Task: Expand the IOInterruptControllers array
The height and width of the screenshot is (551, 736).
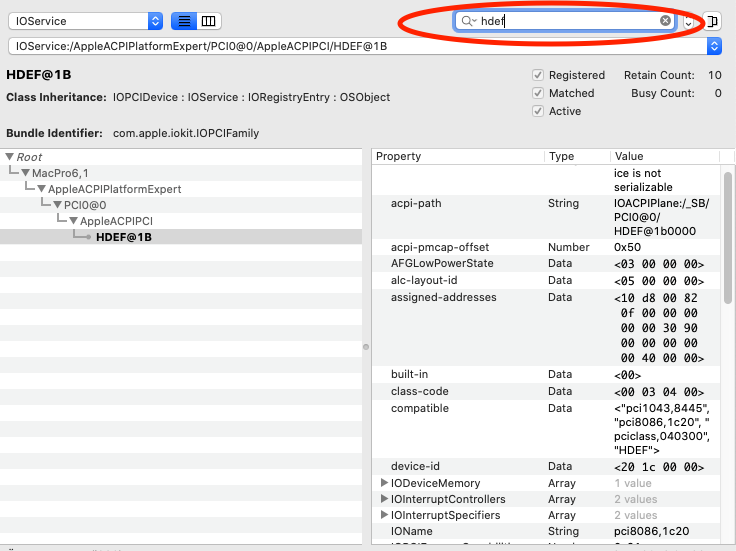Action: [384, 499]
